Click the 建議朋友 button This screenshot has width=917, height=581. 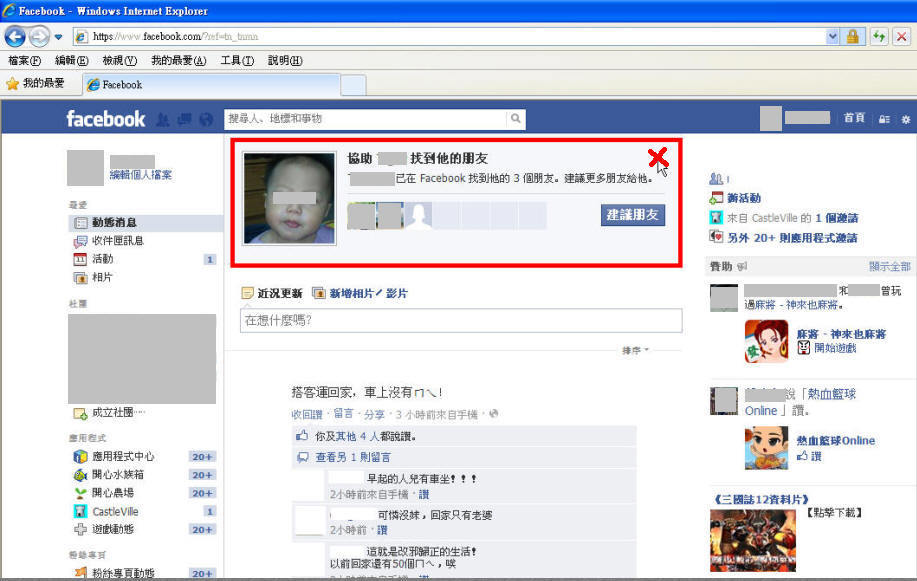coord(632,215)
